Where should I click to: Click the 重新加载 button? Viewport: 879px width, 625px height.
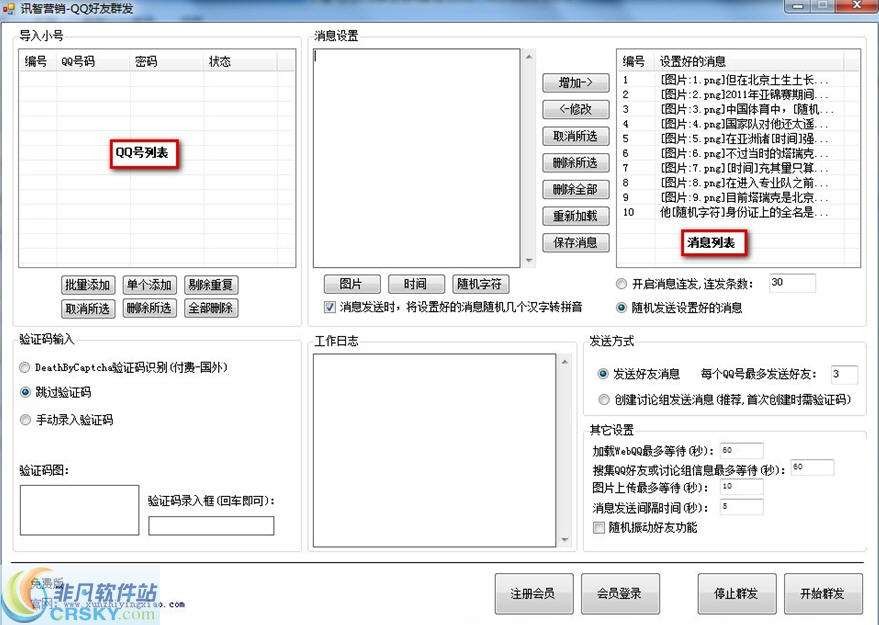point(576,216)
